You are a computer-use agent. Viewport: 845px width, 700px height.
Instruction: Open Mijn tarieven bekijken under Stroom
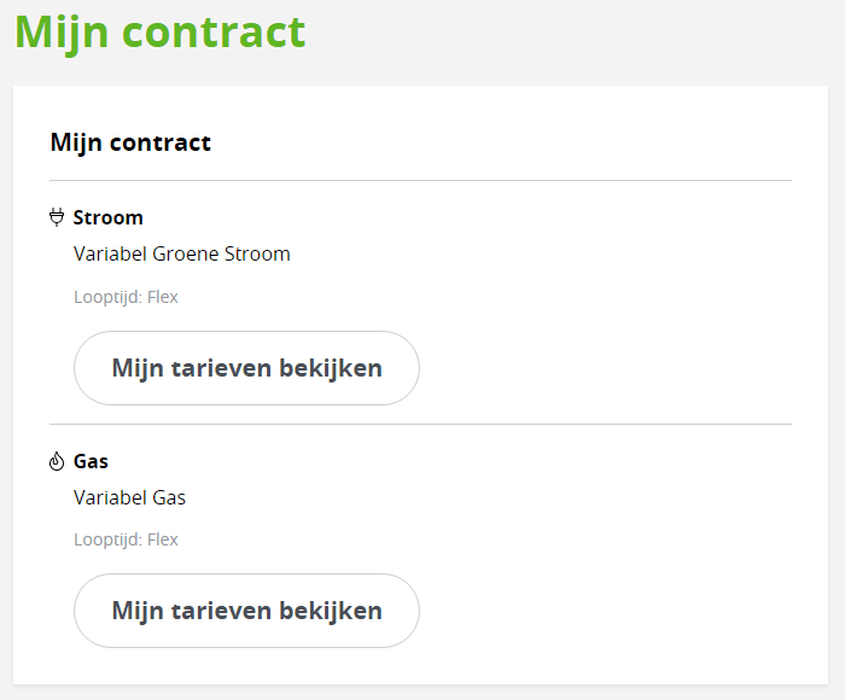247,368
